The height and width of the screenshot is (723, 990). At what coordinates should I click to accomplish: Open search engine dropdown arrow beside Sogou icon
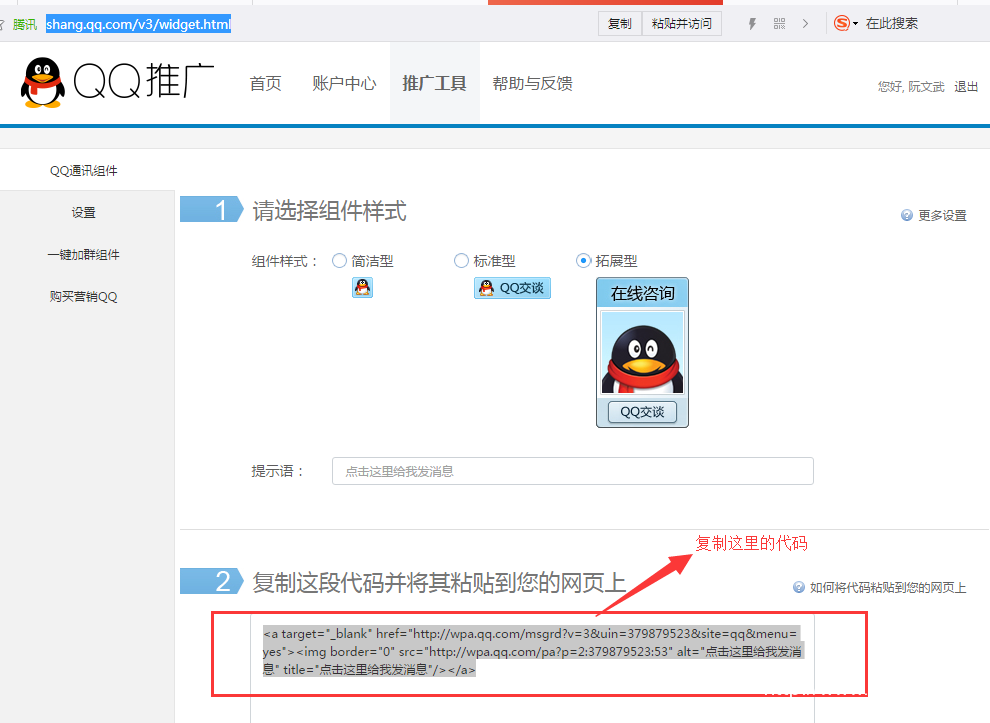tap(856, 24)
